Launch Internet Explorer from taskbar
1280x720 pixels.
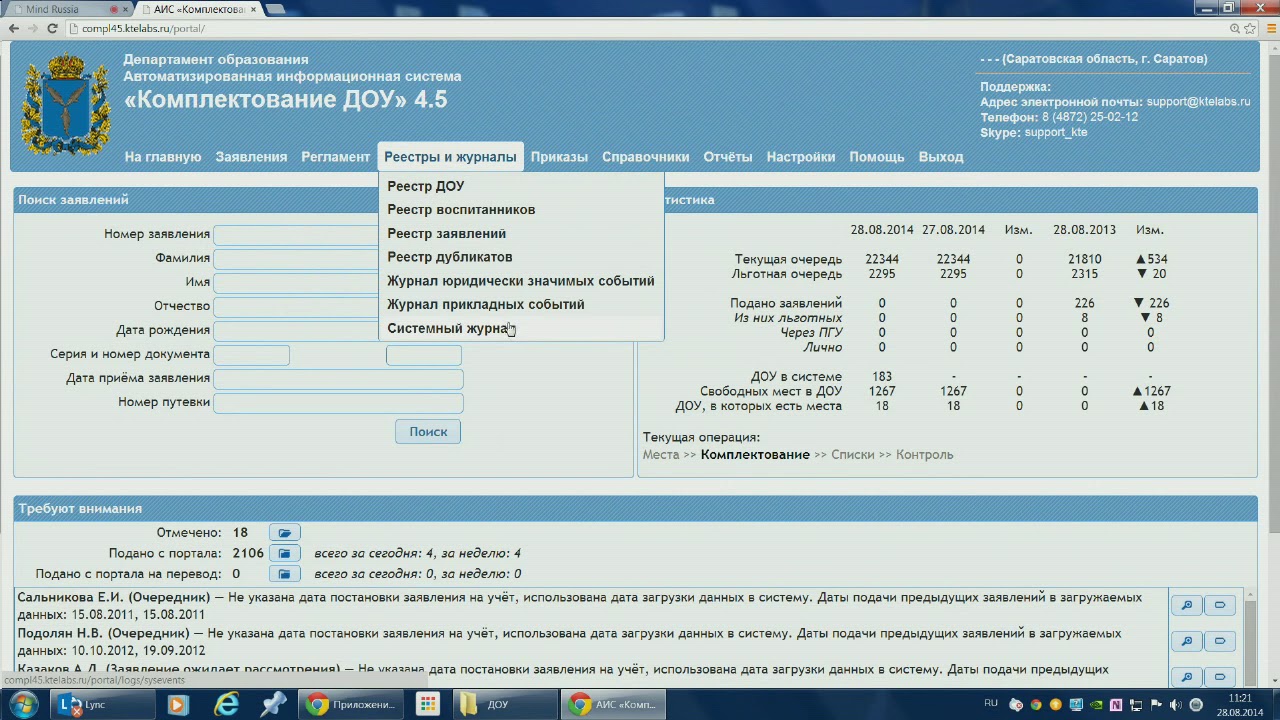pyautogui.click(x=226, y=704)
